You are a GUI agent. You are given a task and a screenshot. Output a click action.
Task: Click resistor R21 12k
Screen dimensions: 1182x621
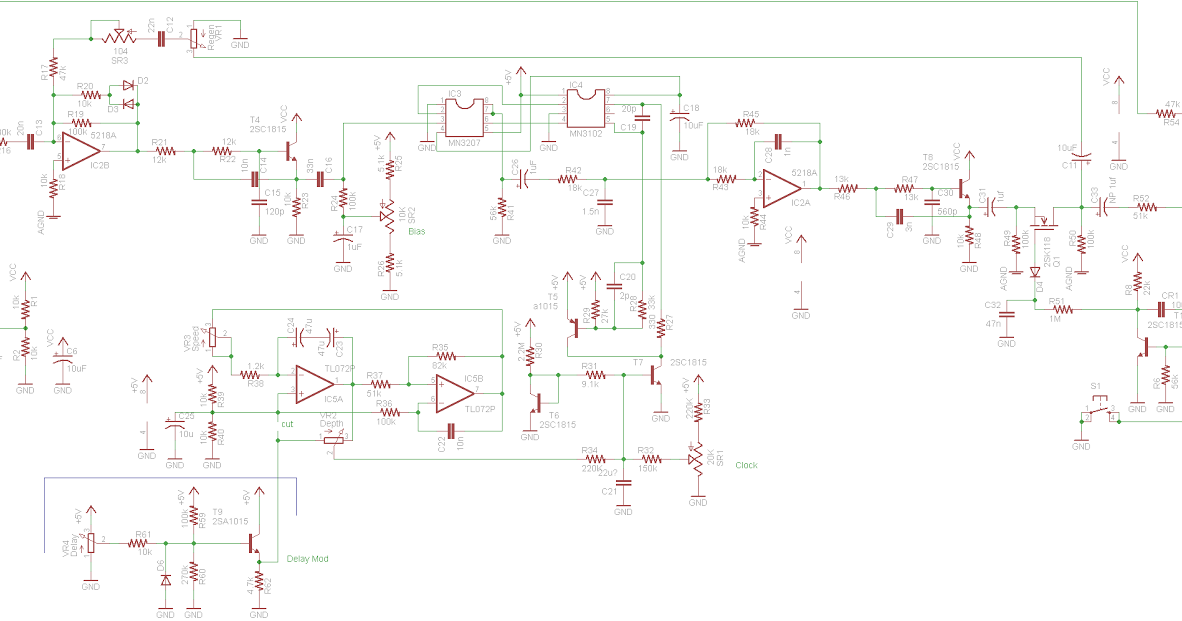(165, 151)
